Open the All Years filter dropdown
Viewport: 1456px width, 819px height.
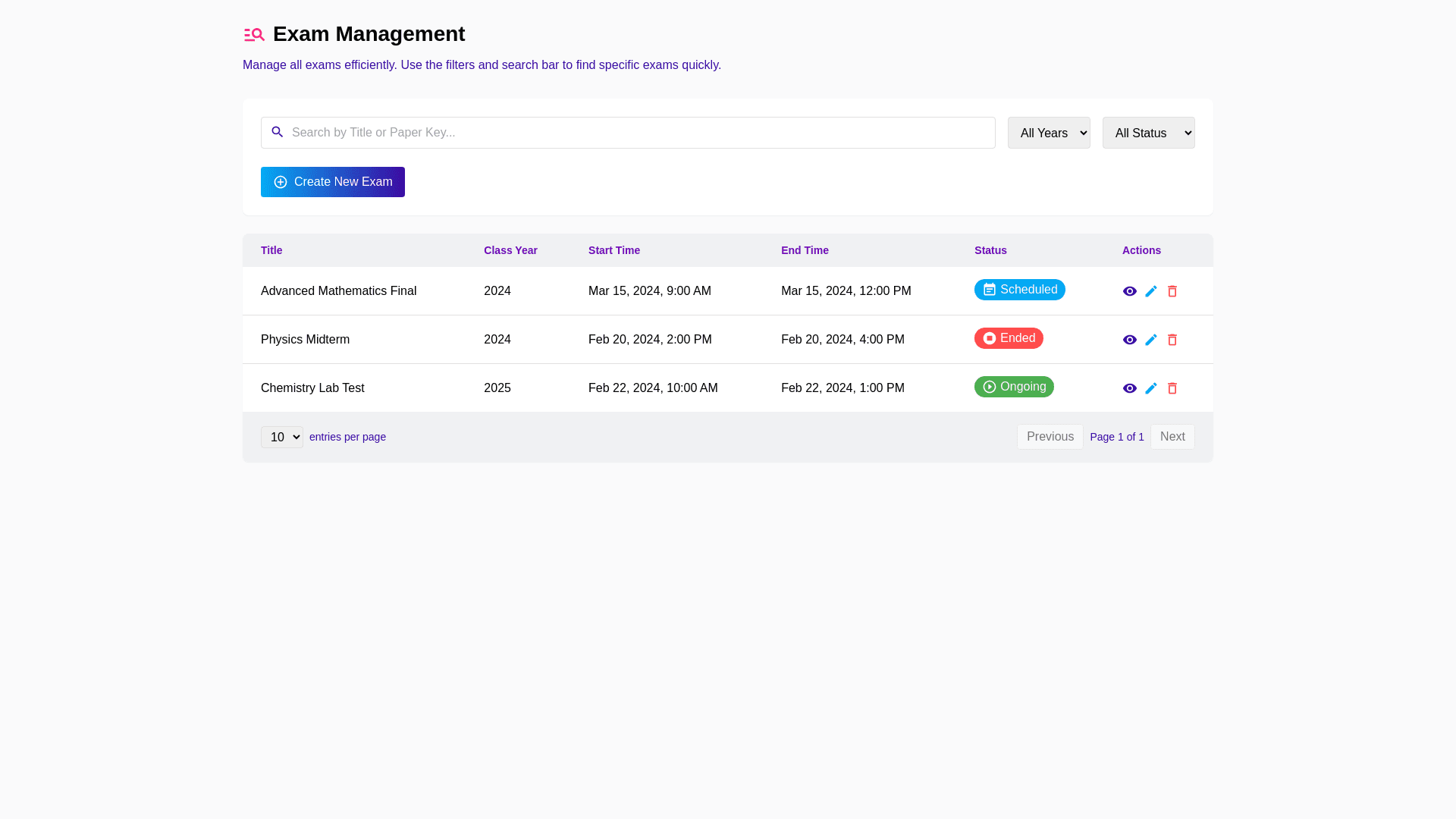point(1048,133)
